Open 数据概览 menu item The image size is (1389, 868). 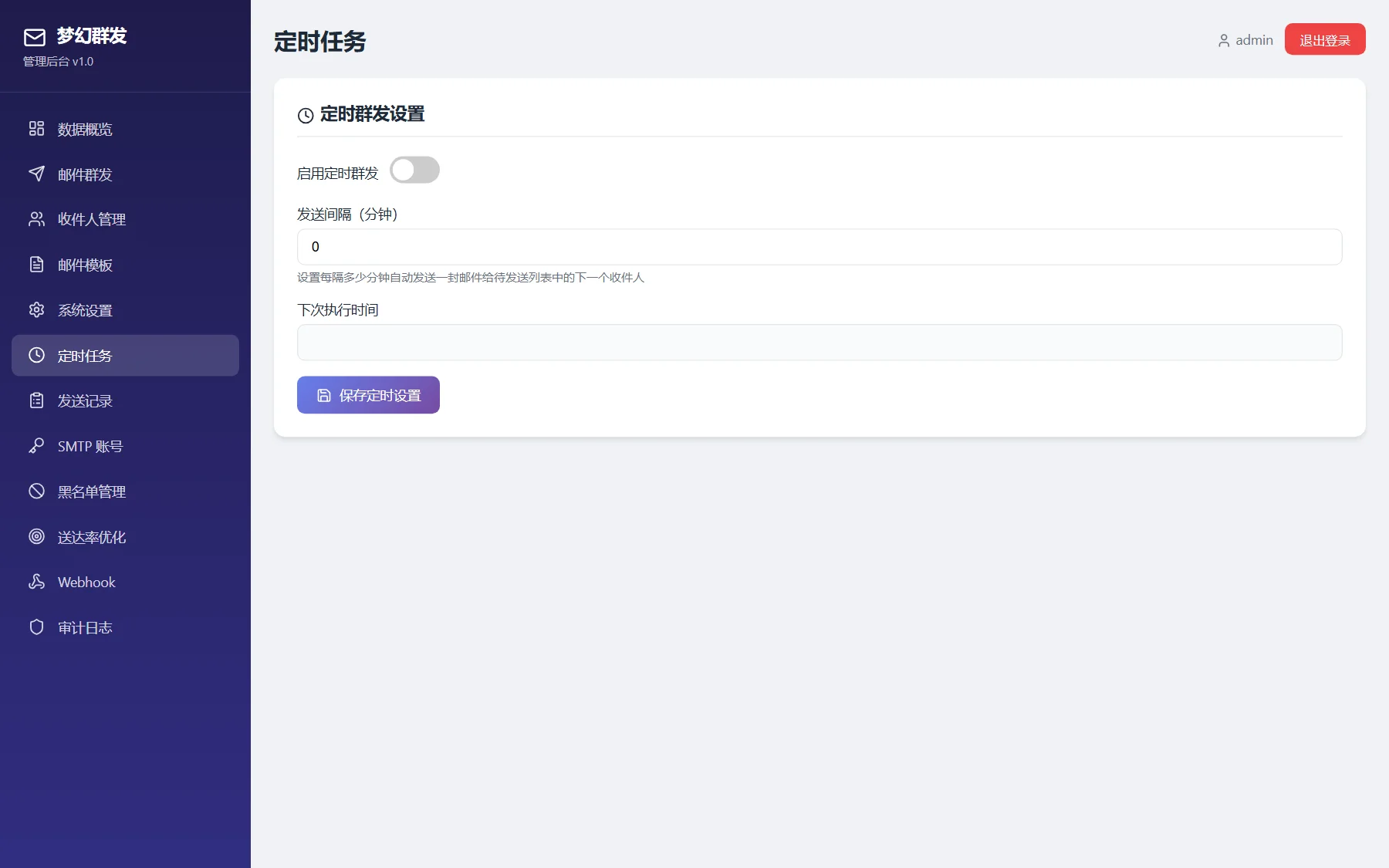(x=125, y=129)
